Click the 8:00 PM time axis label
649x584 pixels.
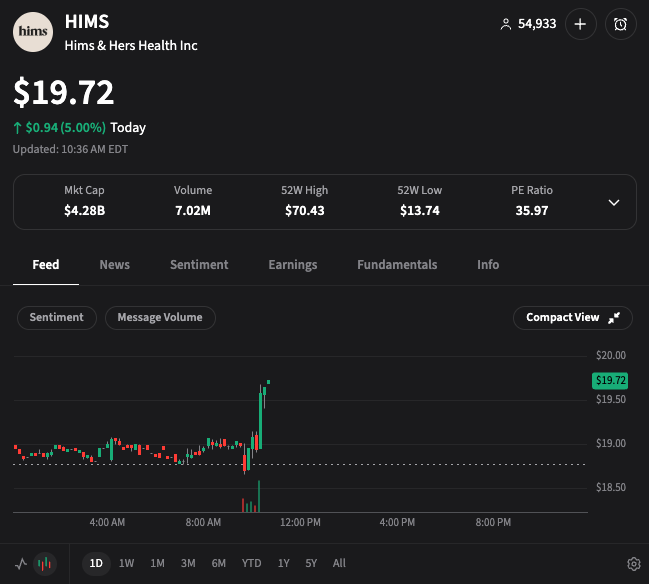[x=493, y=522]
